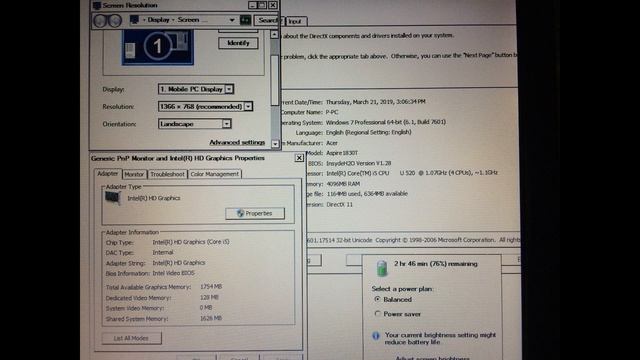
Task: Click the Forward arrow in Screen Resolution window
Action: pyautogui.click(x=115, y=20)
